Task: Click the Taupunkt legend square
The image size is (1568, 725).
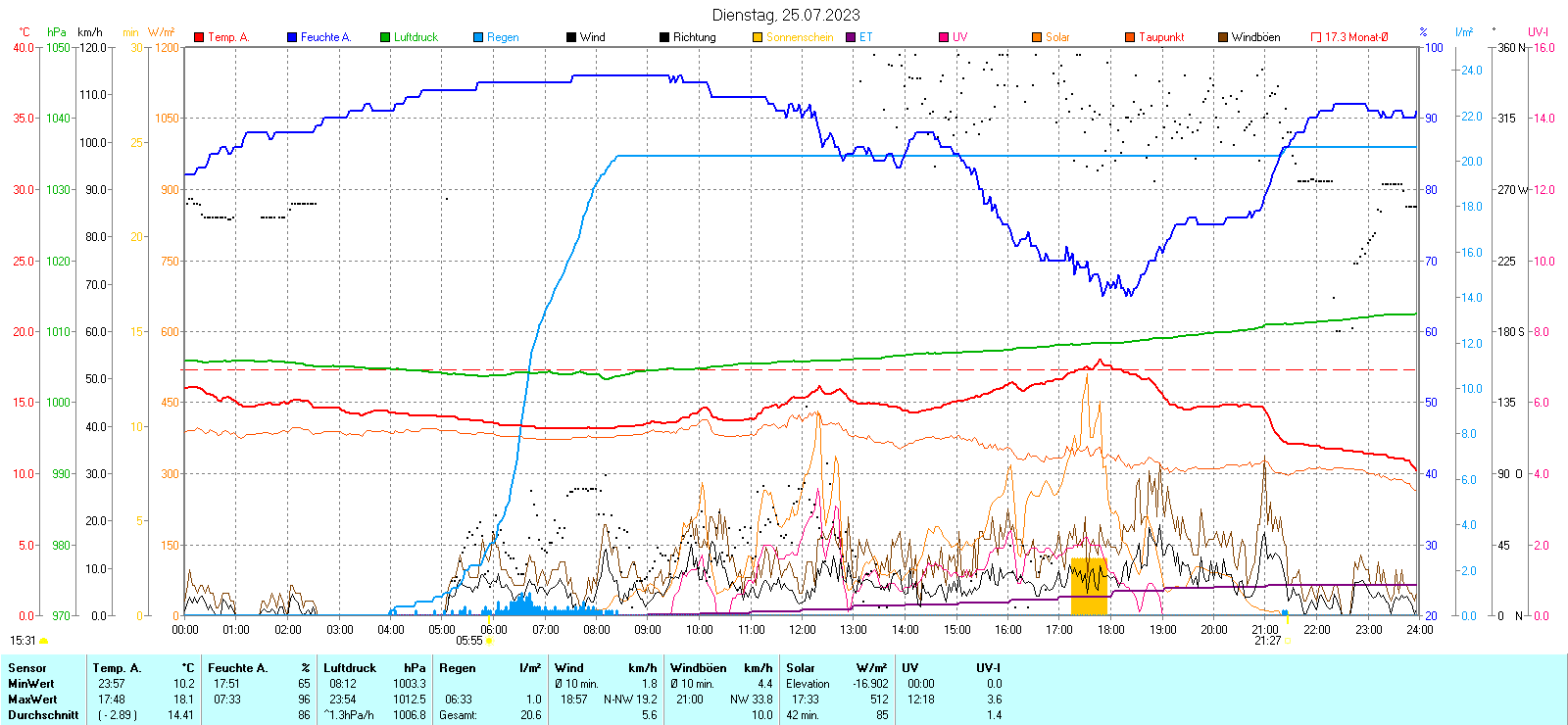Action: click(x=1130, y=37)
